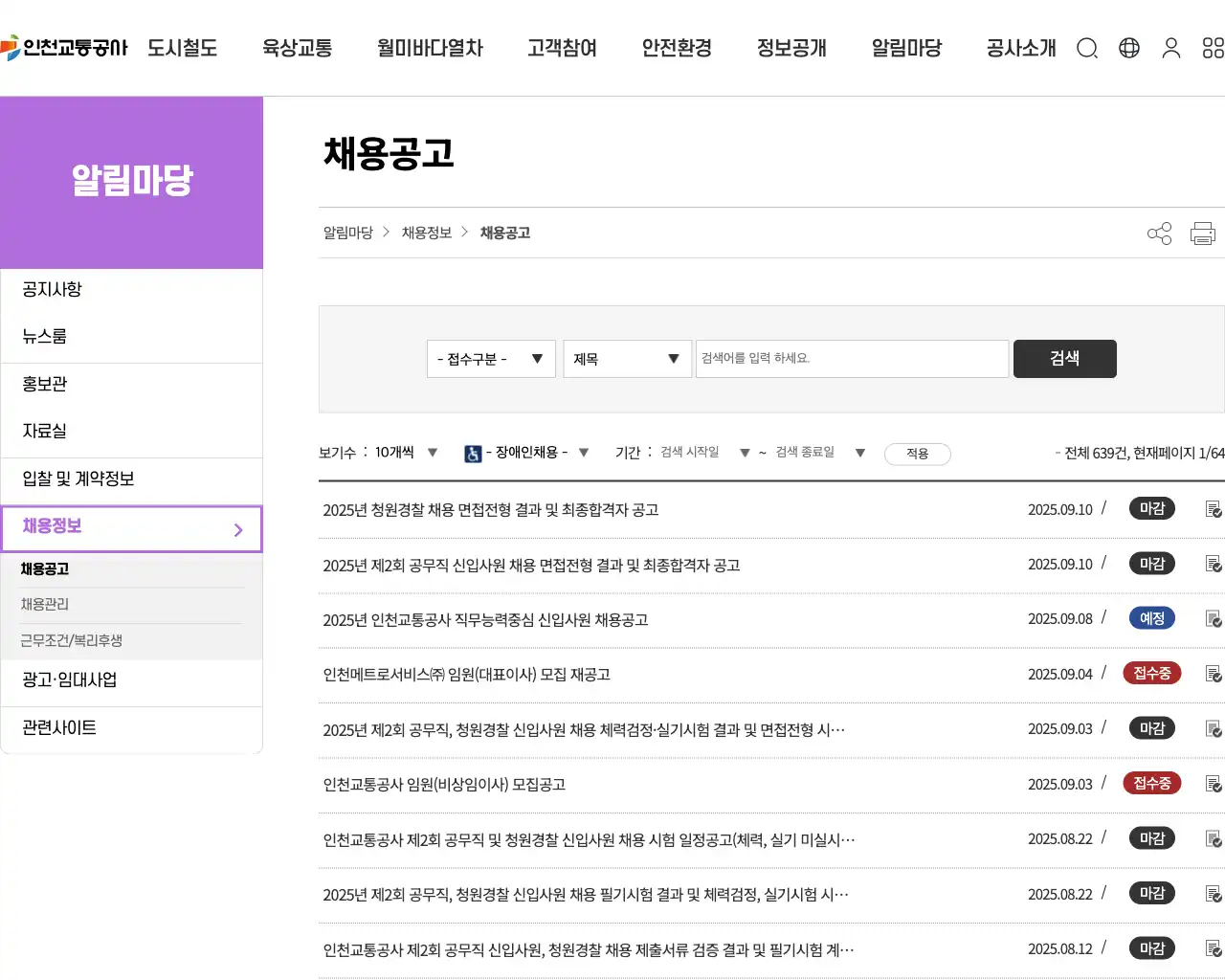Open document icon for 인천메트로서비스 임원 모집 row

1214,674
